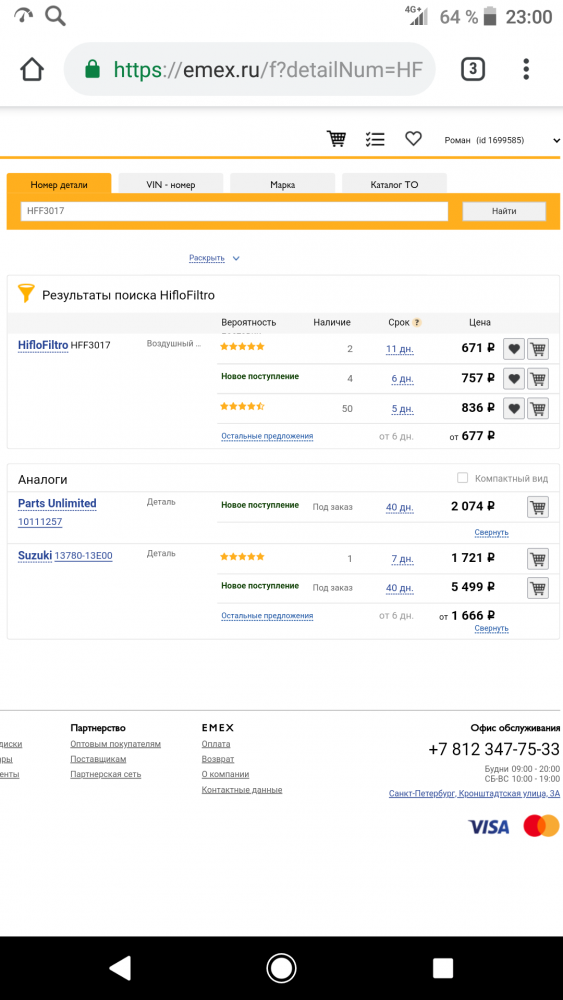
Task: Select the Номер детали tab
Action: coord(59,184)
